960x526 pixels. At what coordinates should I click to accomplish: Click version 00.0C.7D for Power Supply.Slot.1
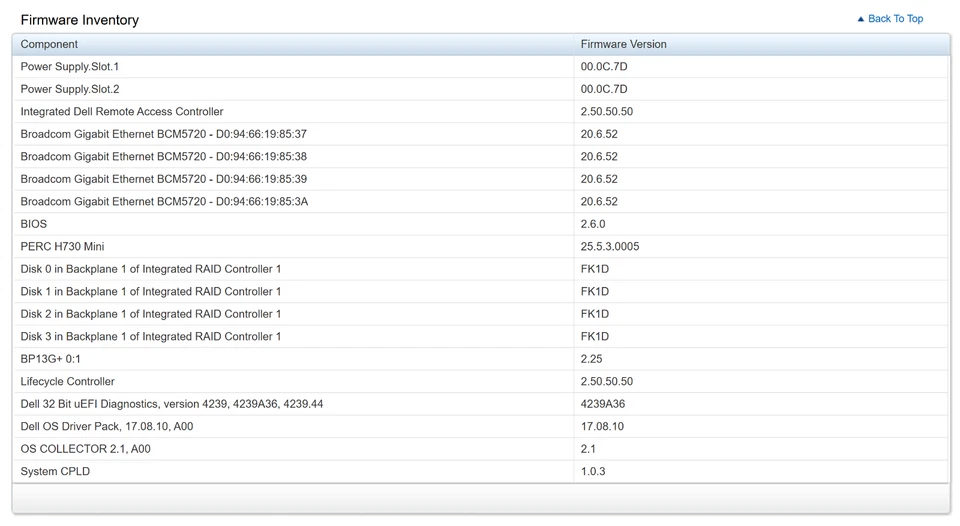click(604, 67)
